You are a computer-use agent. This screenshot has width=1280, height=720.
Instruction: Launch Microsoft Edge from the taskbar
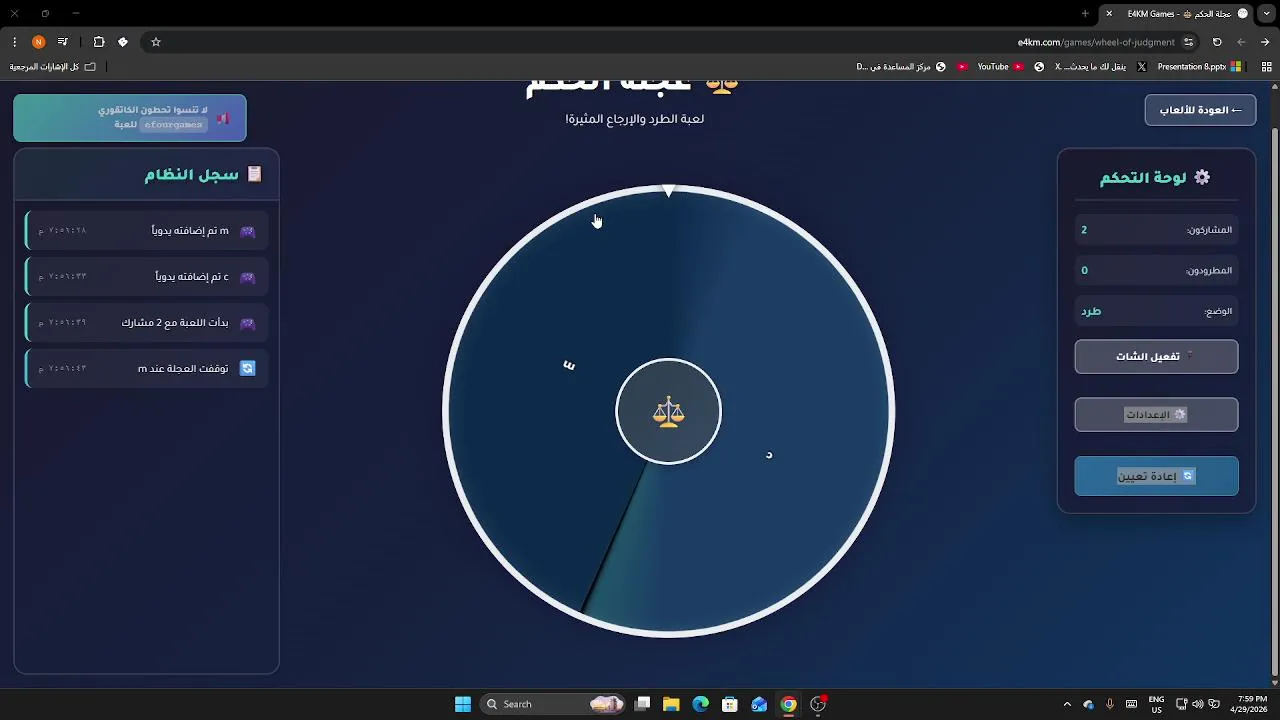(x=700, y=704)
